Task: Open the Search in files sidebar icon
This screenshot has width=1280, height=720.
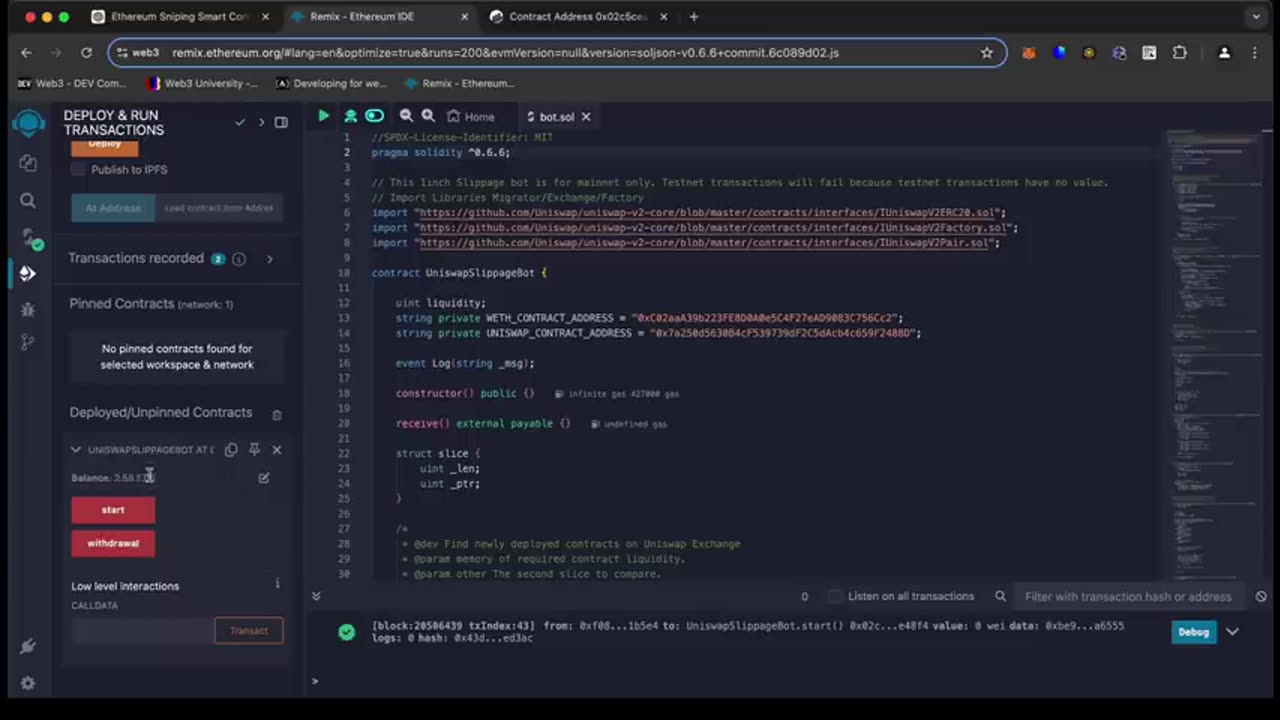Action: click(28, 200)
